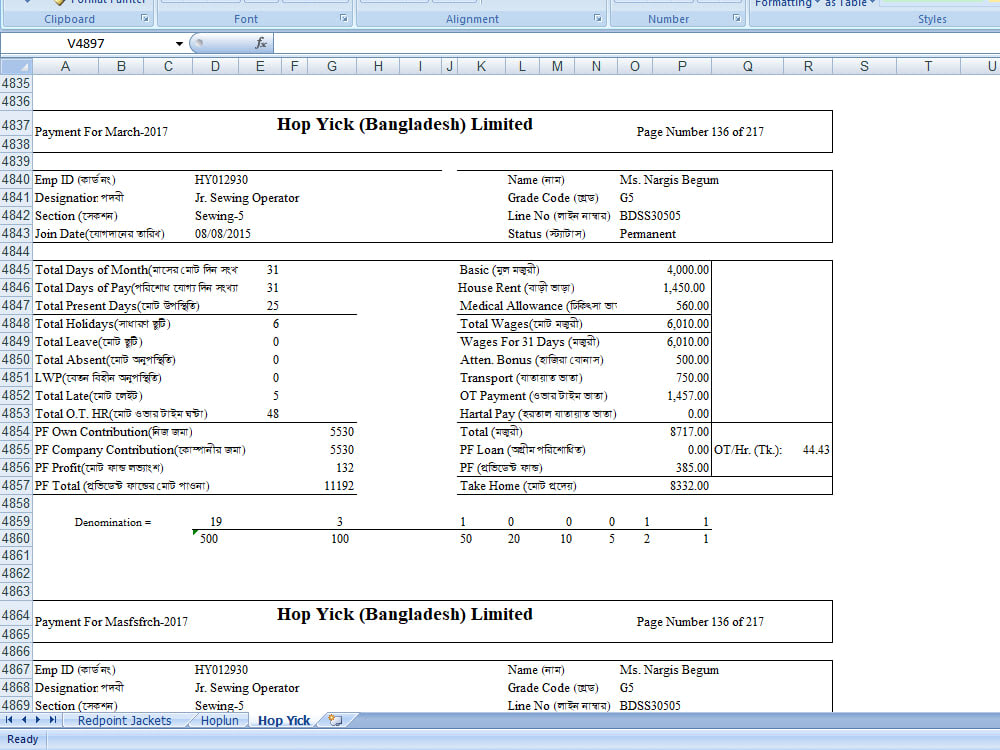Click the PF Total value 11192
1000x750 pixels.
tap(339, 485)
